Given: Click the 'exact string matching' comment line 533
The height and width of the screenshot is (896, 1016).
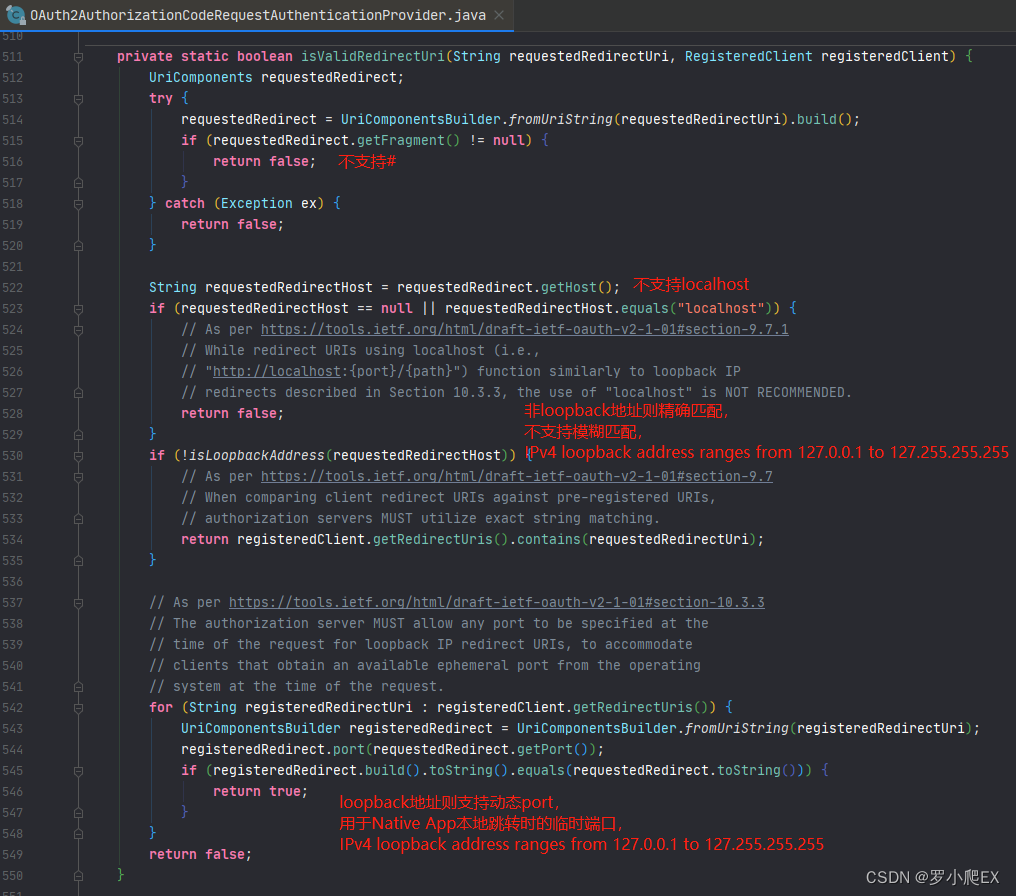Looking at the screenshot, I should click(420, 518).
